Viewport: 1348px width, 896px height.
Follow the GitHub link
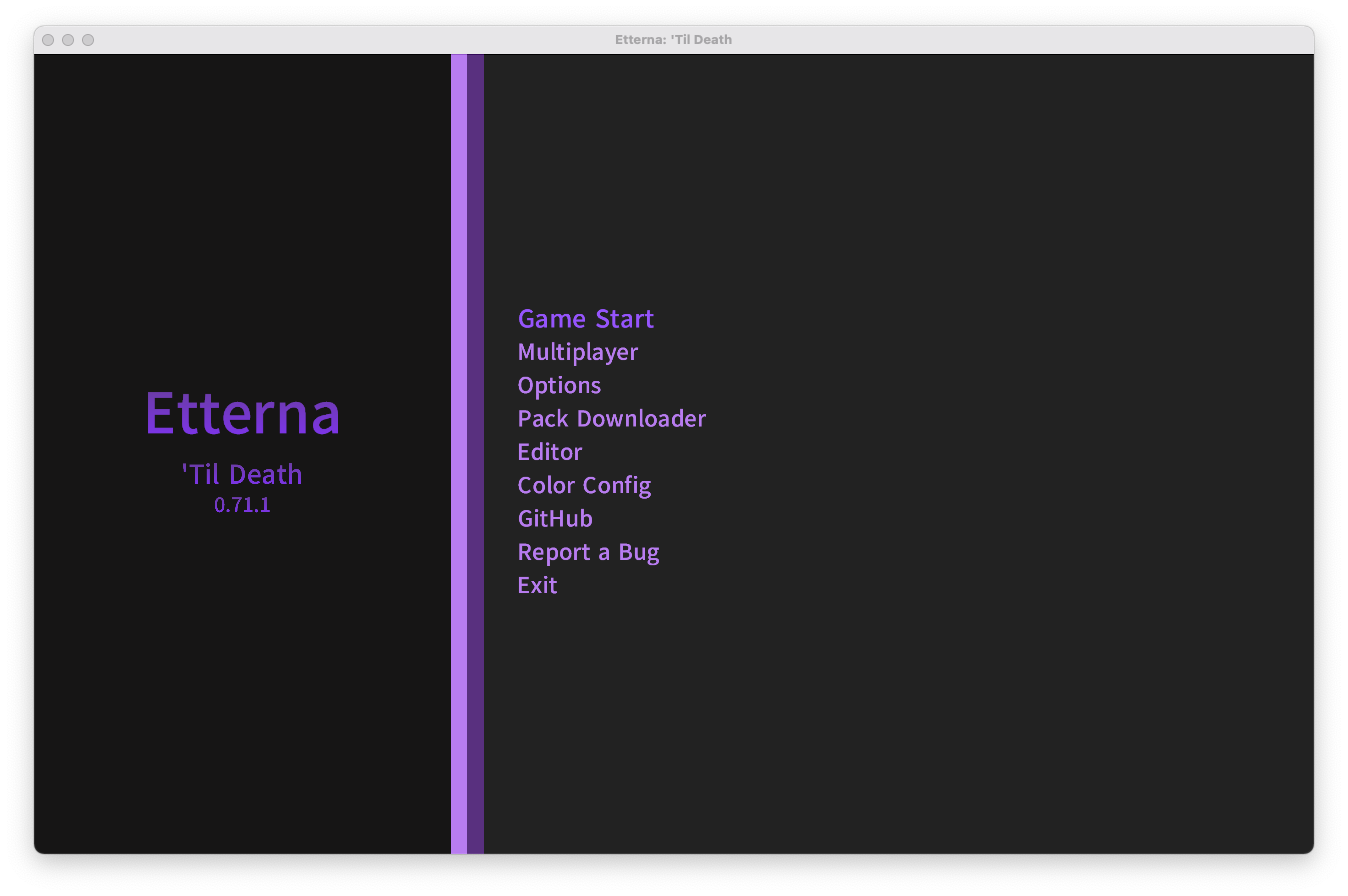pos(554,518)
